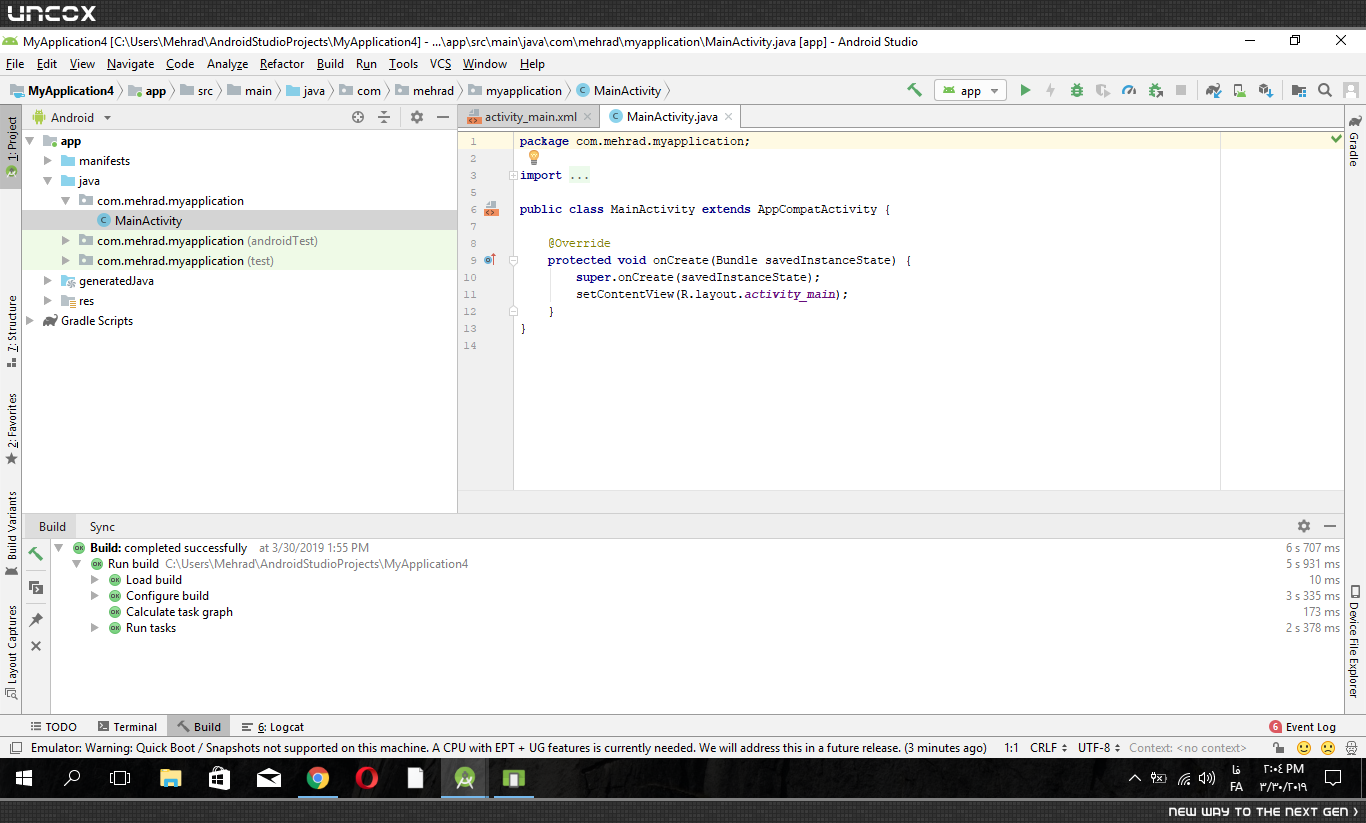1366x823 pixels.
Task: Click Opera in the Windows taskbar
Action: click(366, 778)
